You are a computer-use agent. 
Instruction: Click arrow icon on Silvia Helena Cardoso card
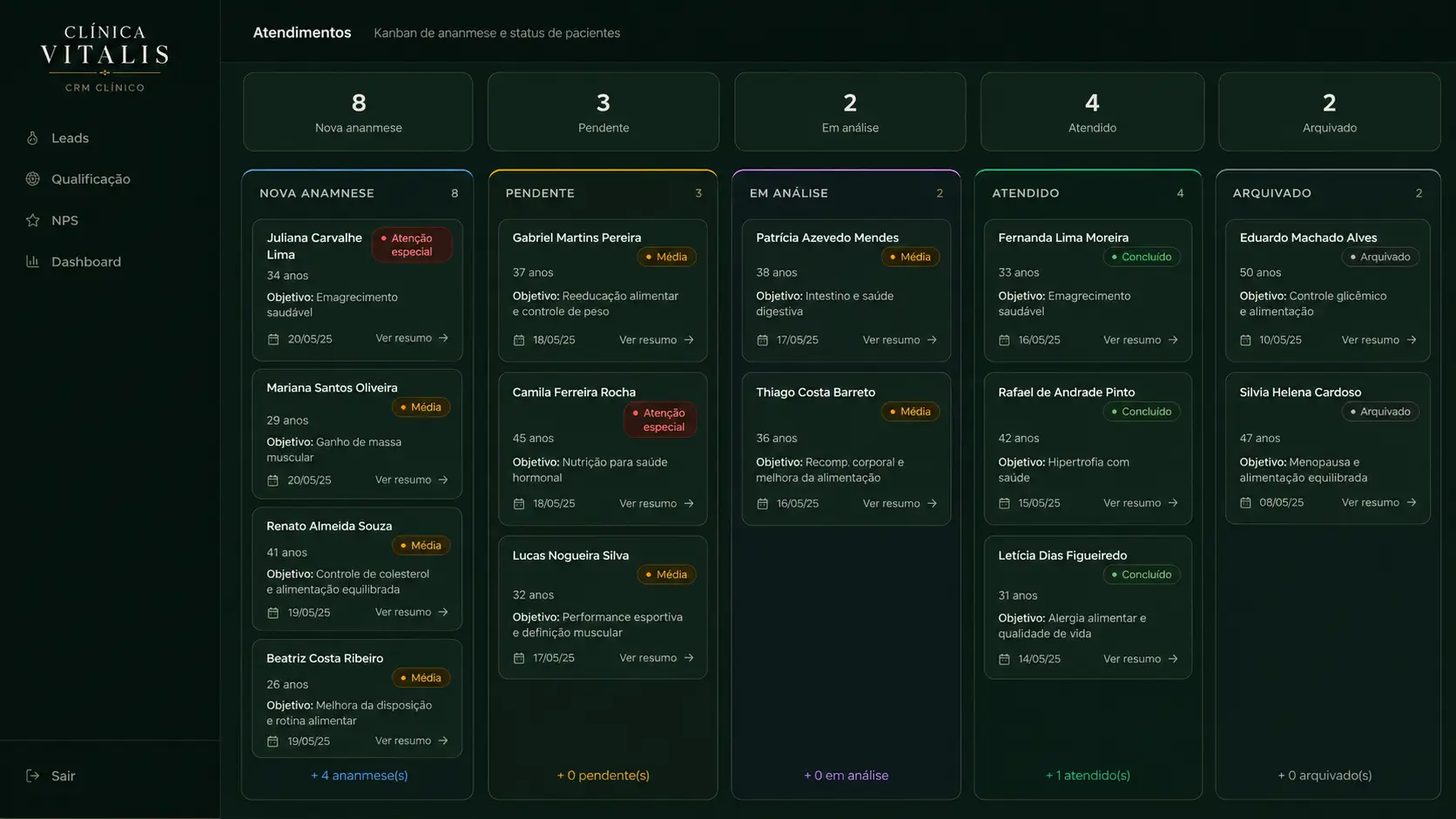[1412, 502]
